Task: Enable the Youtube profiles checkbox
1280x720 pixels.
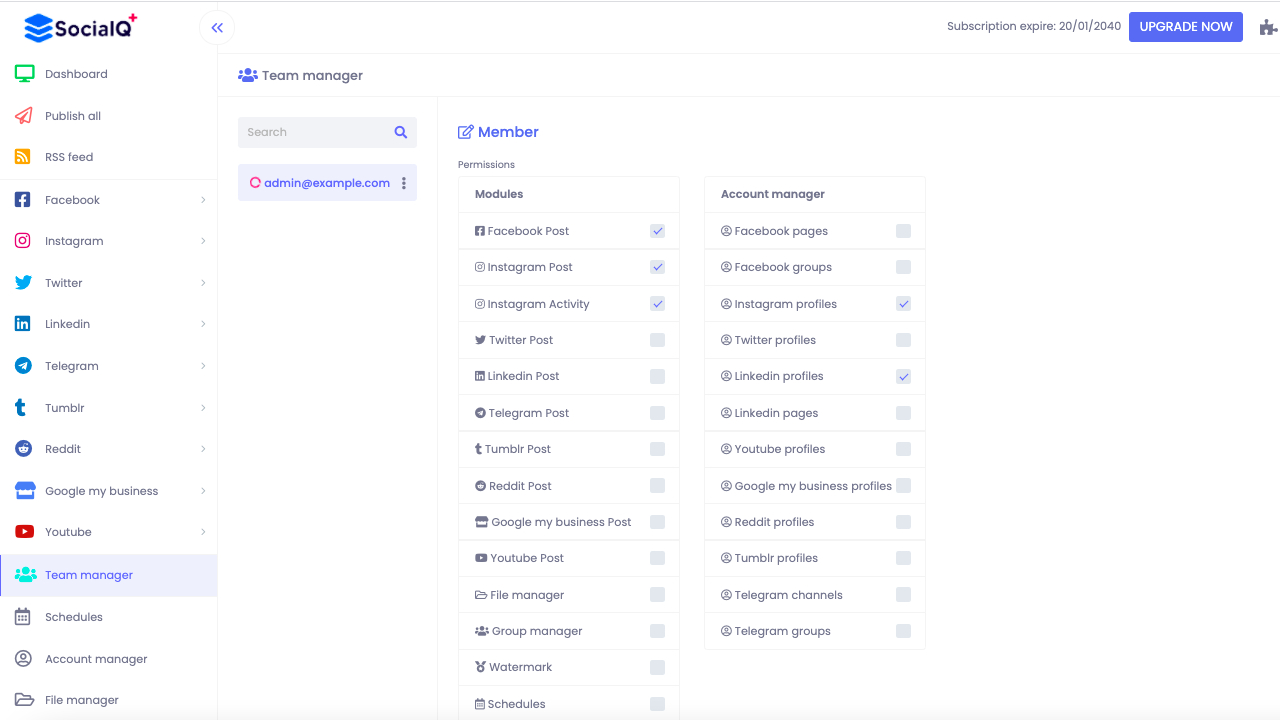Action: pyautogui.click(x=903, y=449)
